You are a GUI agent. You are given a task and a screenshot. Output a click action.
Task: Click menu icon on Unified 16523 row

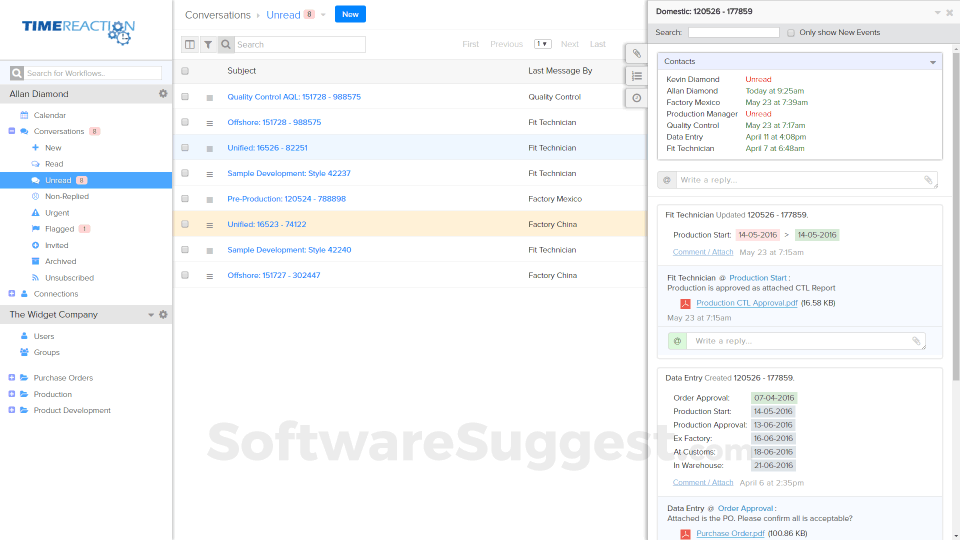[x=209, y=225]
